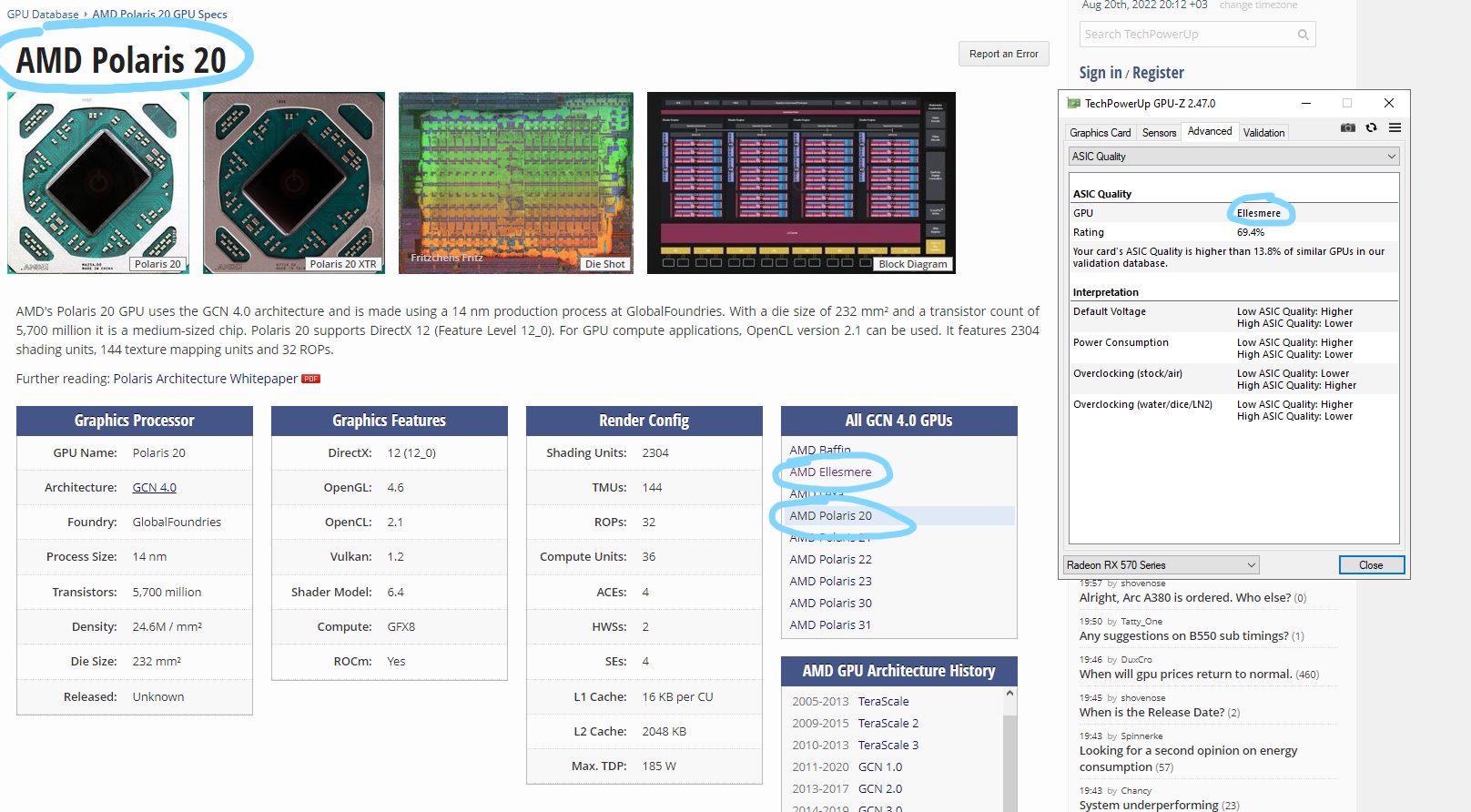Open the Arc A380 is ordered thread
Viewport: 1471px width, 812px height.
(x=1184, y=598)
